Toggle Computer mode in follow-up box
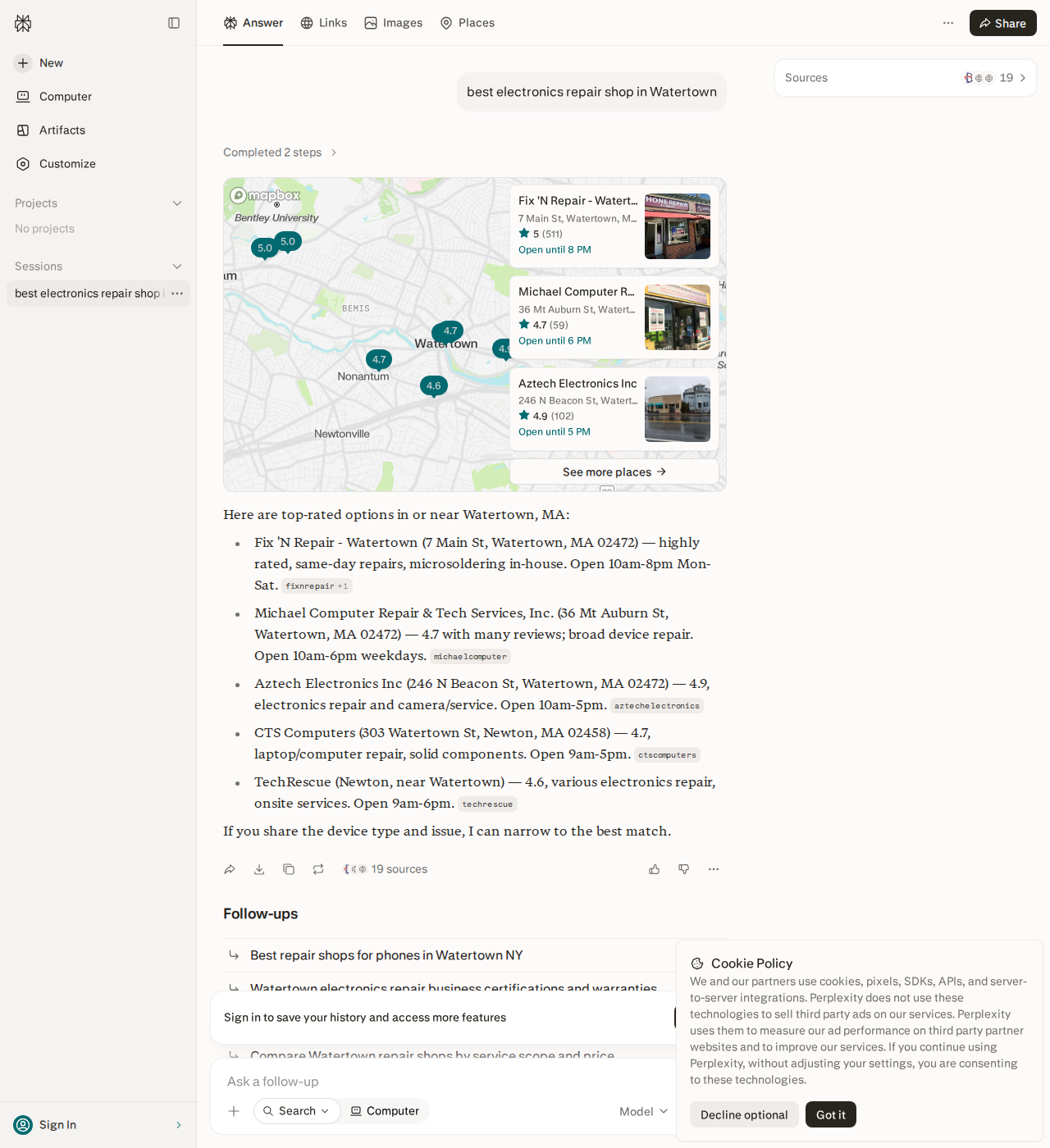1050x1148 pixels. [385, 1111]
